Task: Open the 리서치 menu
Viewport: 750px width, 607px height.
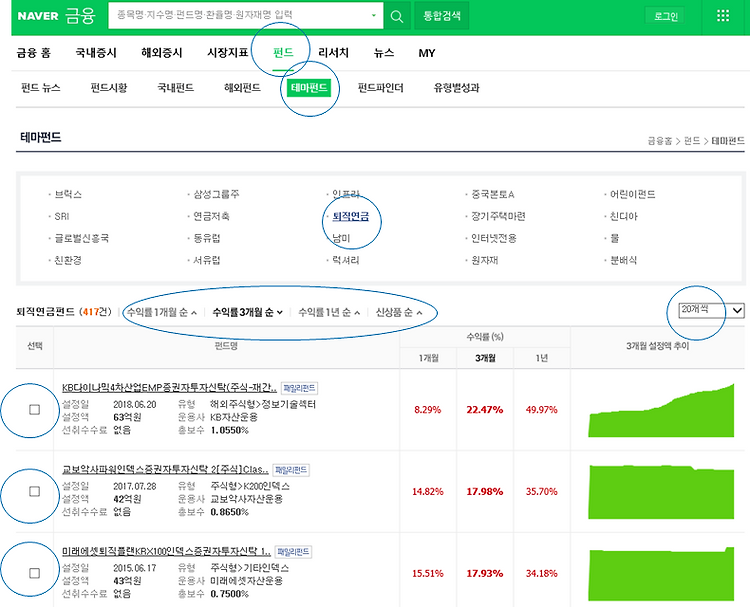Action: coord(333,53)
